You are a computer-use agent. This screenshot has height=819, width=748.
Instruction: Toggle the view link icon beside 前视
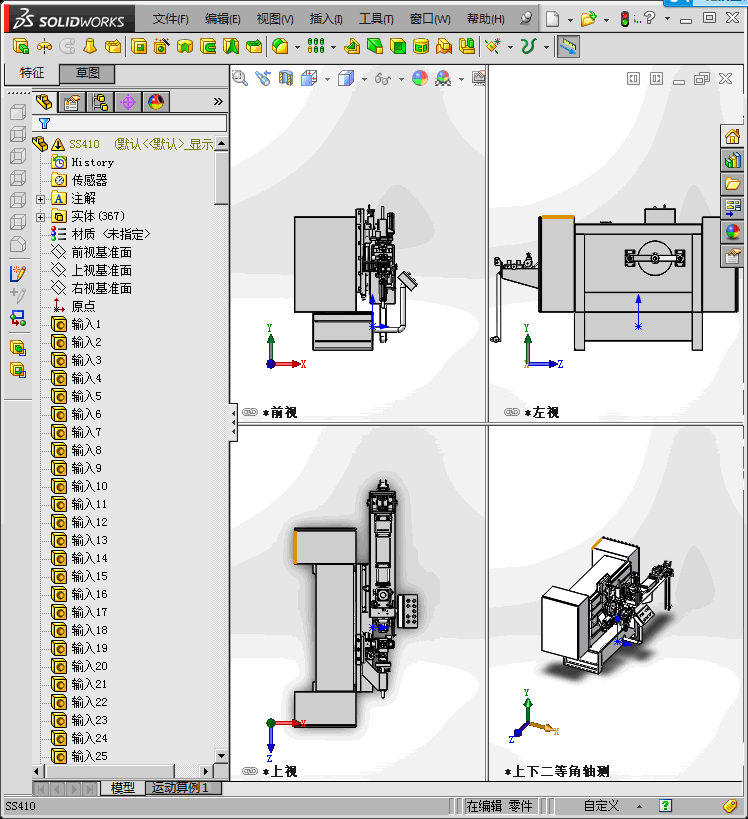(250, 412)
